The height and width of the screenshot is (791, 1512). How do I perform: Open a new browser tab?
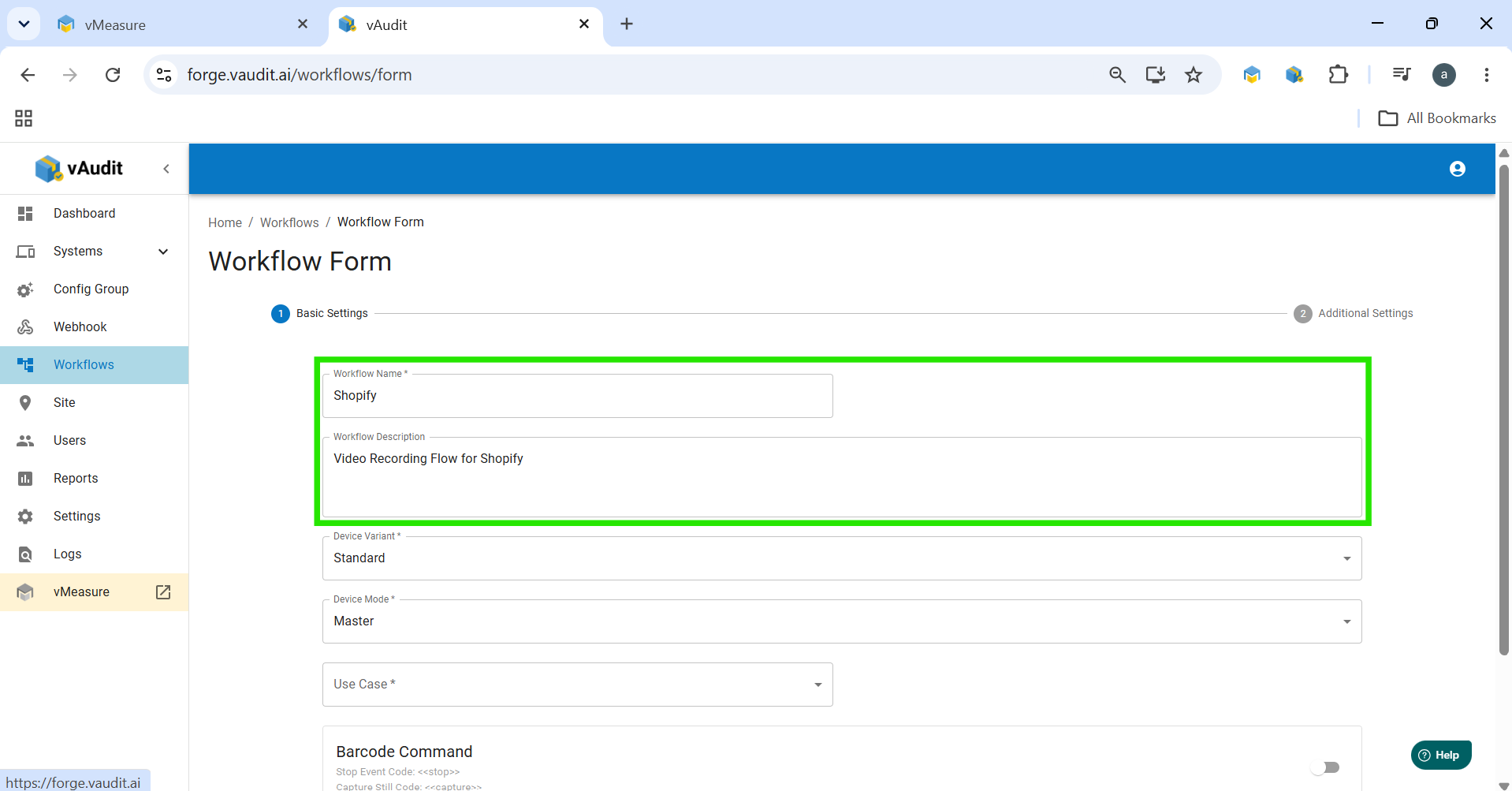(627, 24)
